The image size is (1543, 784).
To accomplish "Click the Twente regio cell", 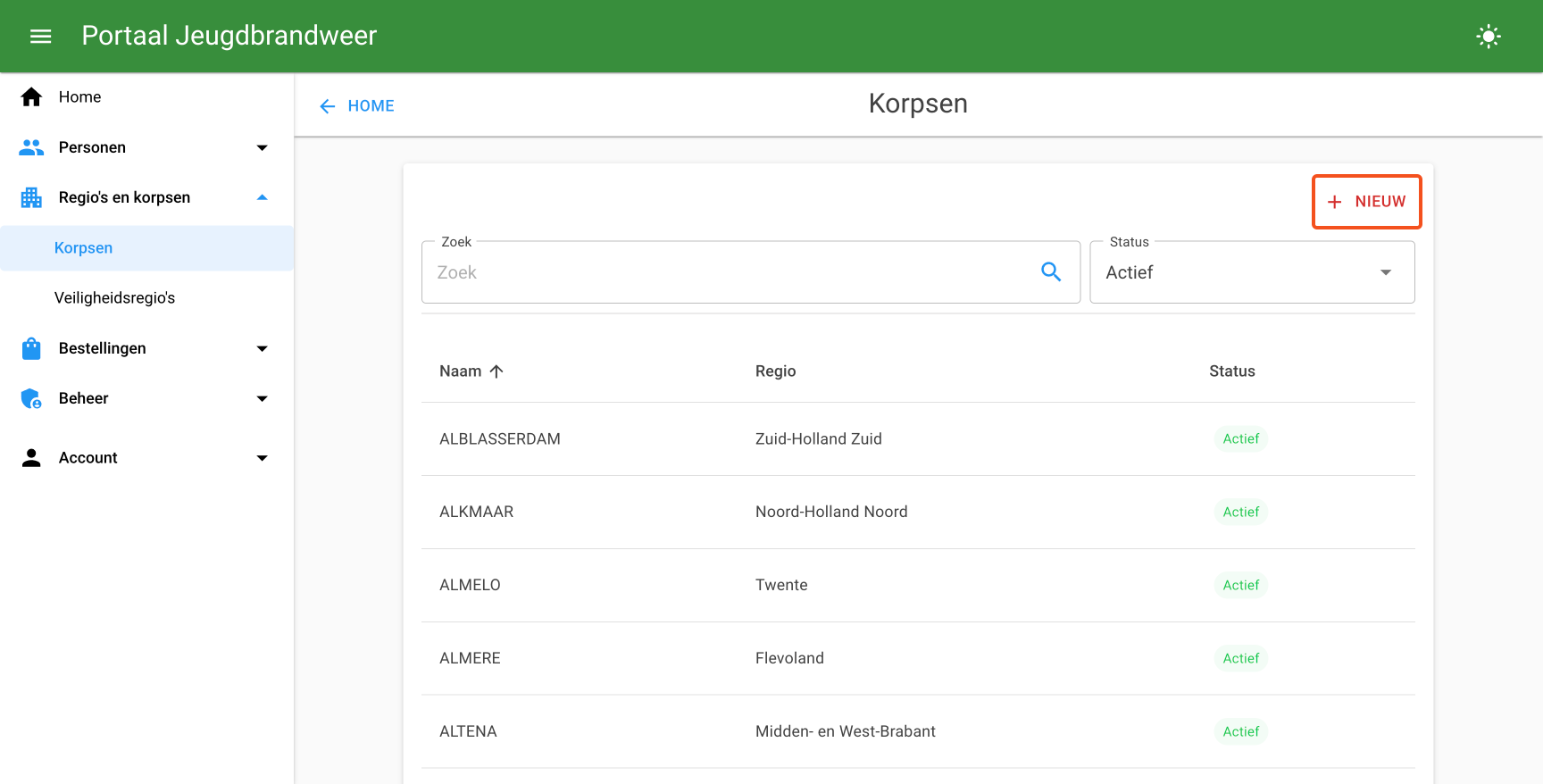I will [x=782, y=585].
